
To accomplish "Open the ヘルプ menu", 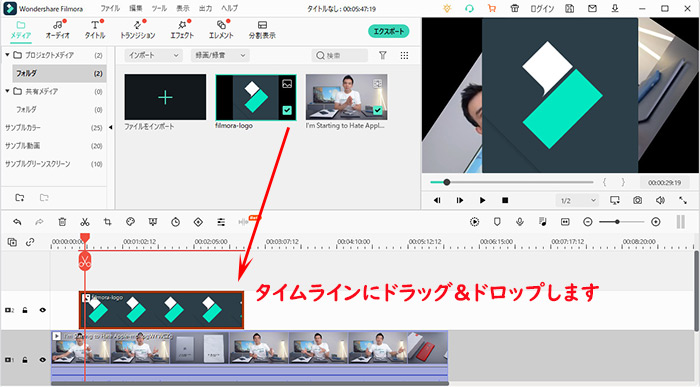I will point(229,8).
